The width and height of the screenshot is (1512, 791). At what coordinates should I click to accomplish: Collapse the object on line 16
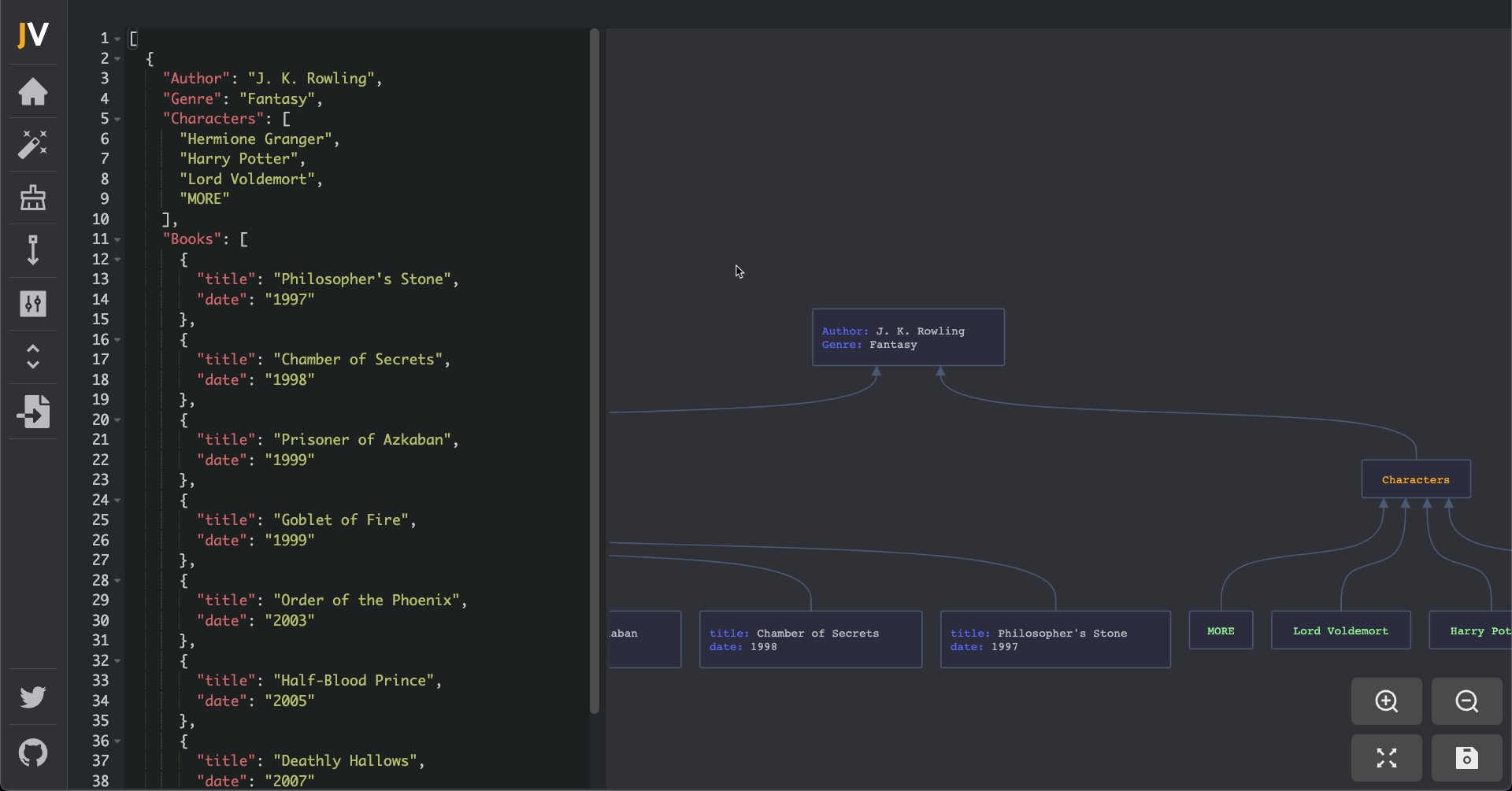click(x=117, y=340)
